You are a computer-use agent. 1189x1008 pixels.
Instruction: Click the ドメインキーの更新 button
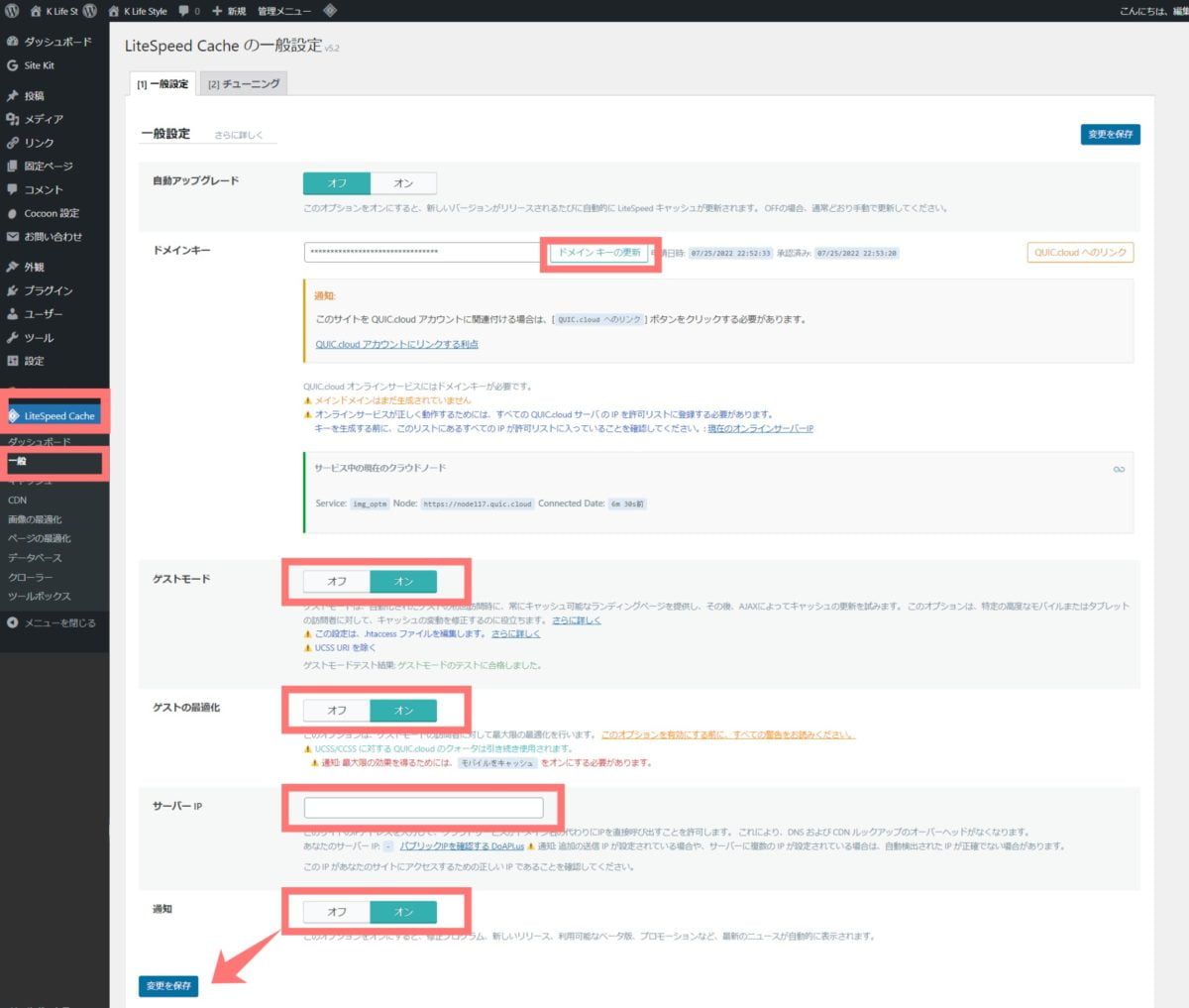(598, 253)
